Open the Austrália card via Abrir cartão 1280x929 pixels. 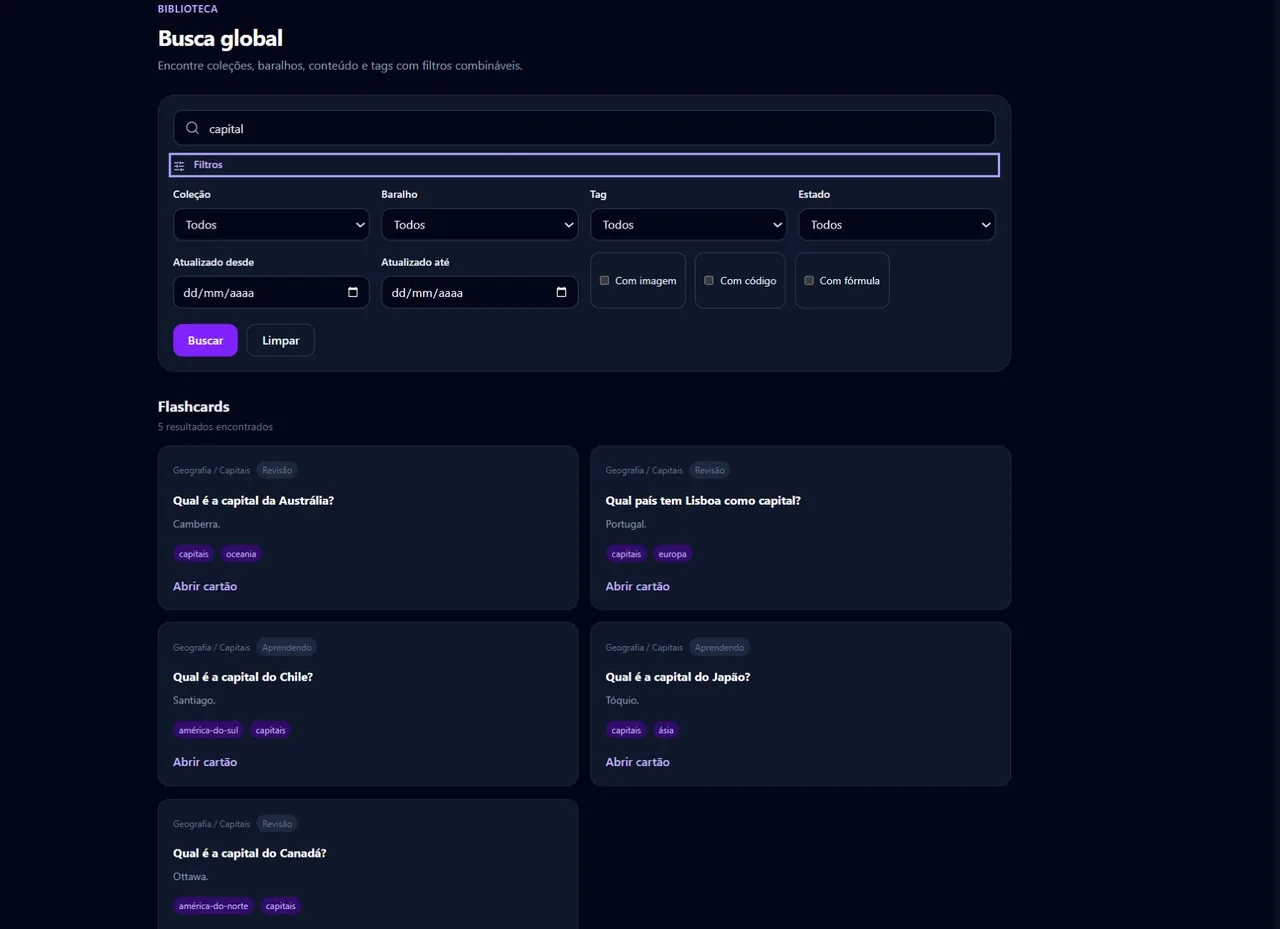click(205, 586)
